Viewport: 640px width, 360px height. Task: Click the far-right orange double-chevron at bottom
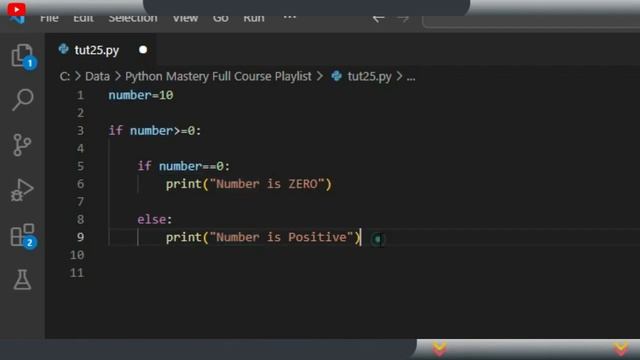pyautogui.click(x=621, y=349)
